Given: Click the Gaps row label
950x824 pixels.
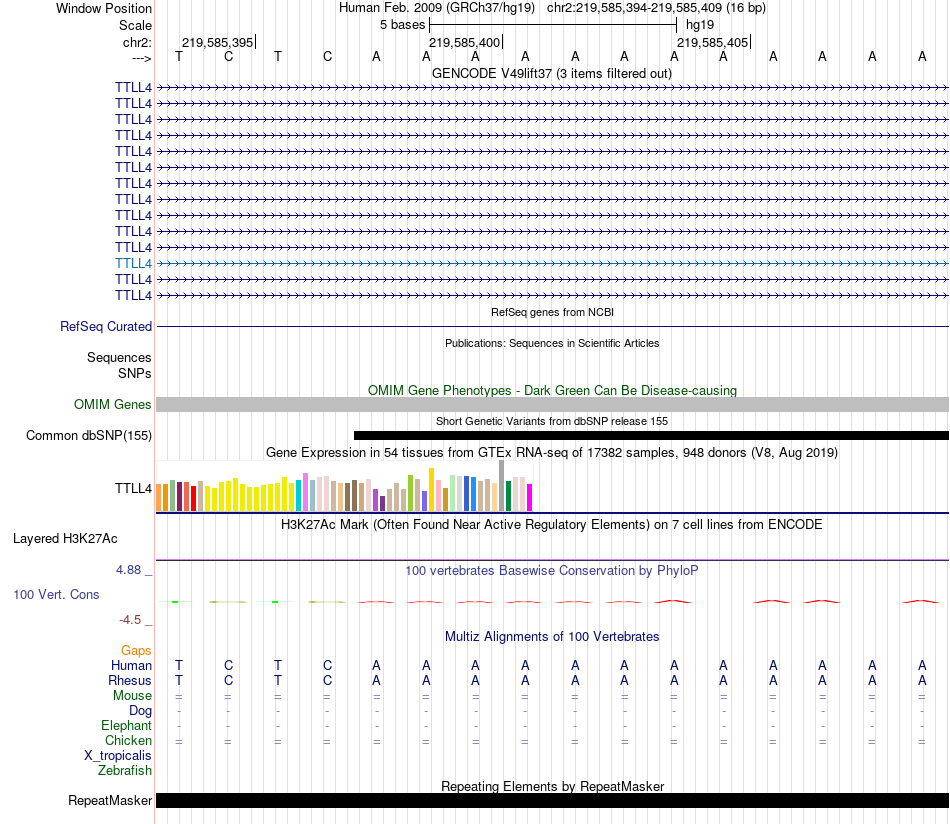Looking at the screenshot, I should [x=136, y=651].
